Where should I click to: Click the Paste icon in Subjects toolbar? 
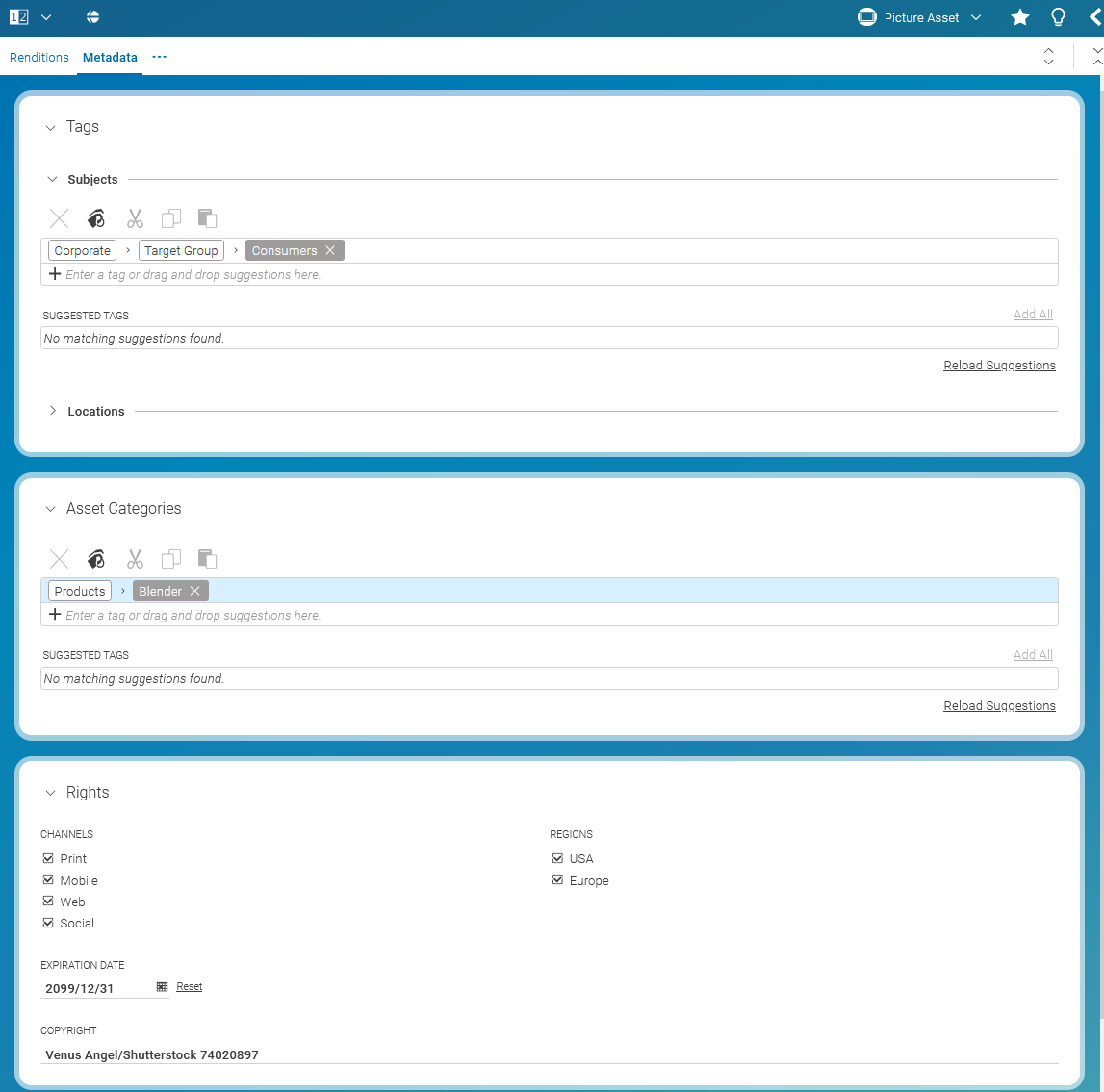tap(207, 218)
